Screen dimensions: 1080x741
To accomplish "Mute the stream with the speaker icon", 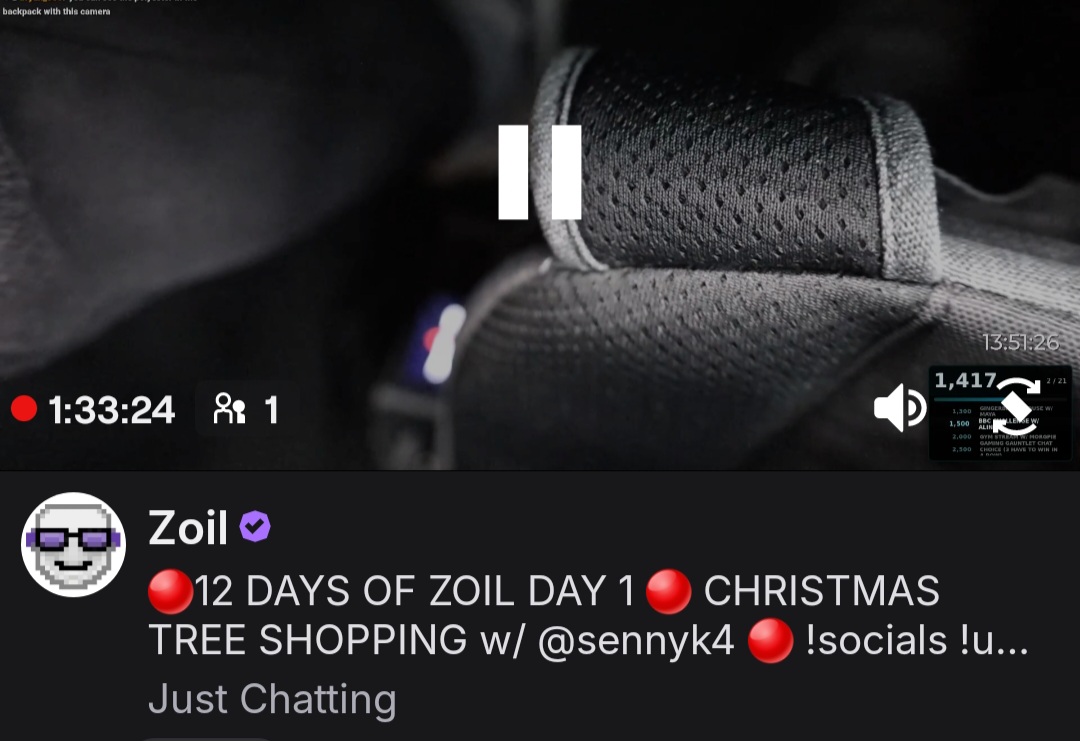I will (900, 408).
